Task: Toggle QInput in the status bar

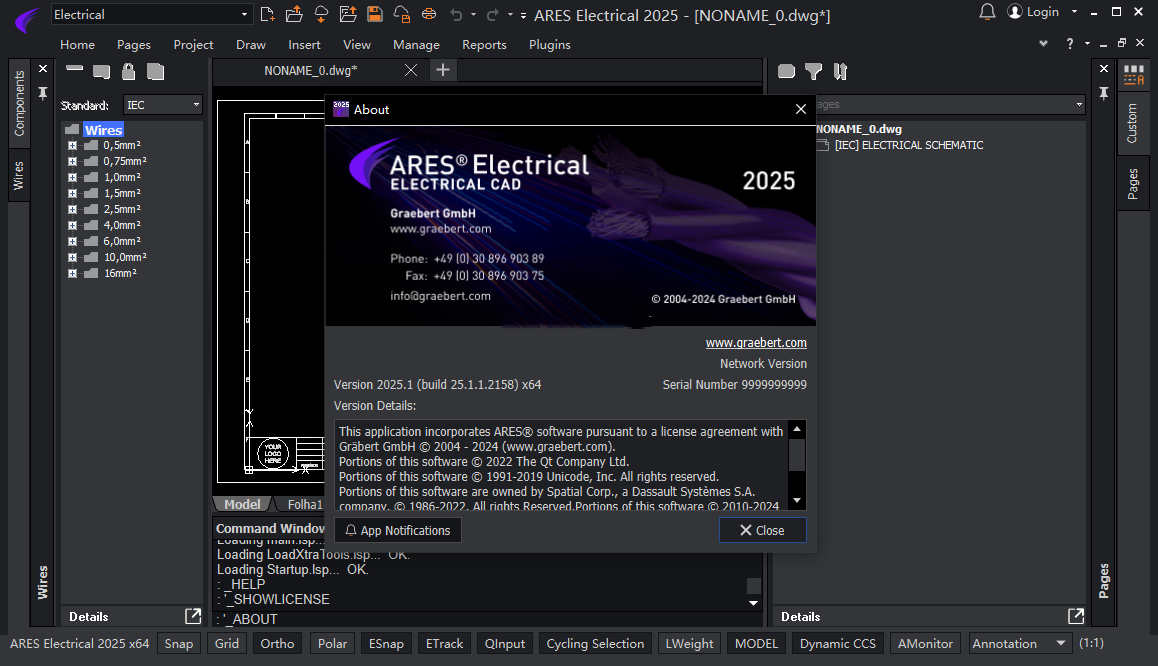Action: (x=505, y=643)
